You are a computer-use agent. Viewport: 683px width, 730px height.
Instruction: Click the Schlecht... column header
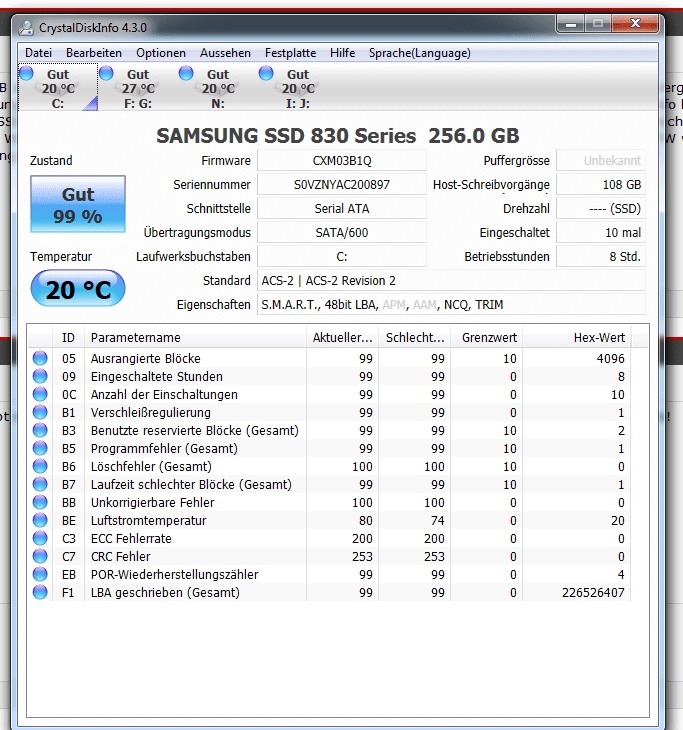click(x=414, y=338)
